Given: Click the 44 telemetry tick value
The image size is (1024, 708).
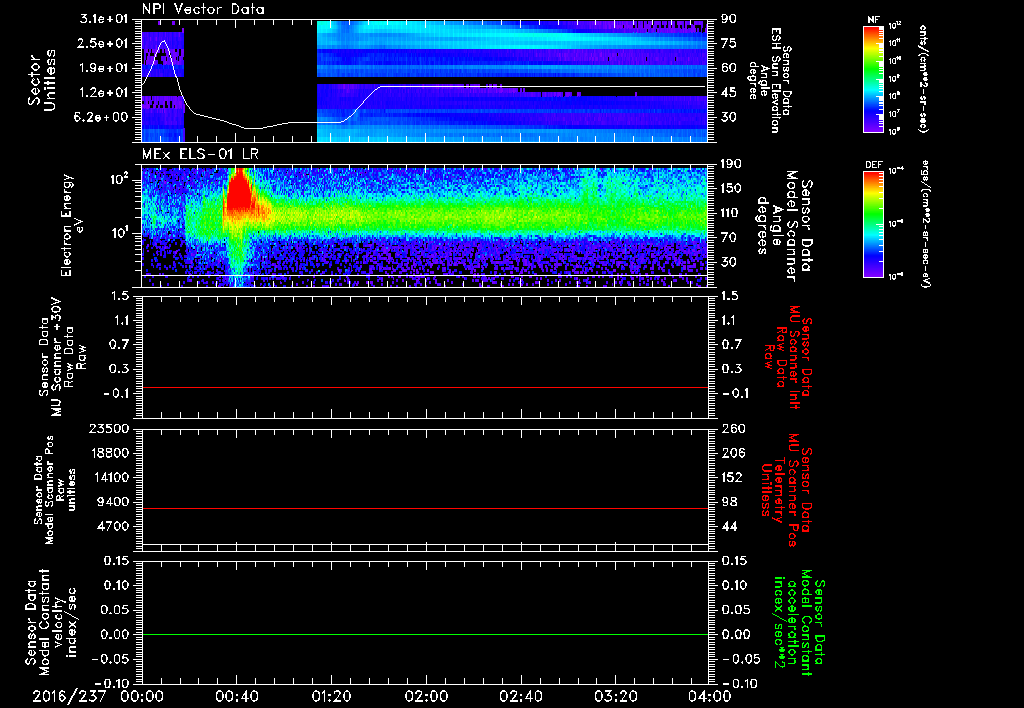Looking at the screenshot, I should pos(728,526).
